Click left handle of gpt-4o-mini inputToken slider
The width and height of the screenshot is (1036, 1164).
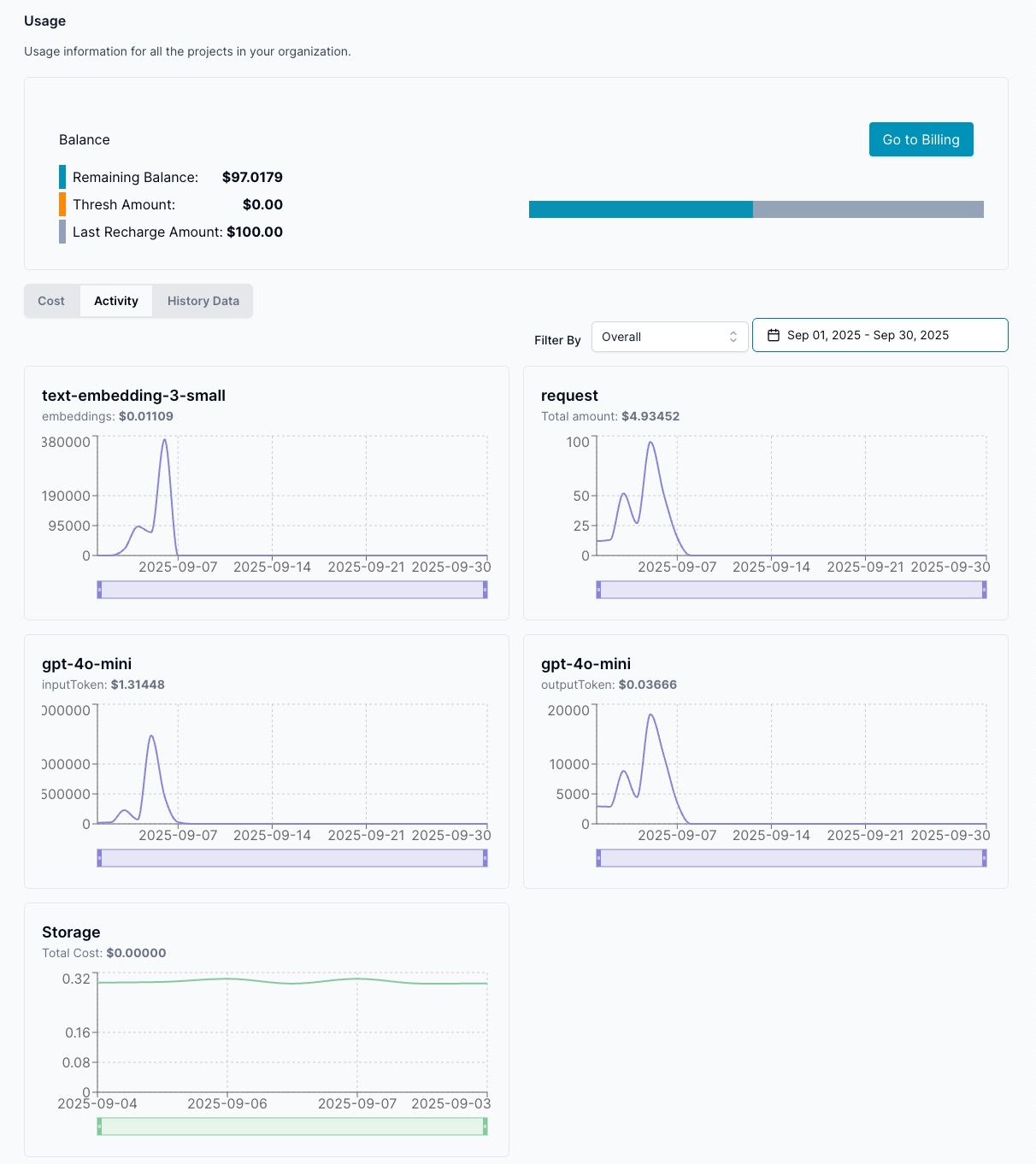coord(100,858)
